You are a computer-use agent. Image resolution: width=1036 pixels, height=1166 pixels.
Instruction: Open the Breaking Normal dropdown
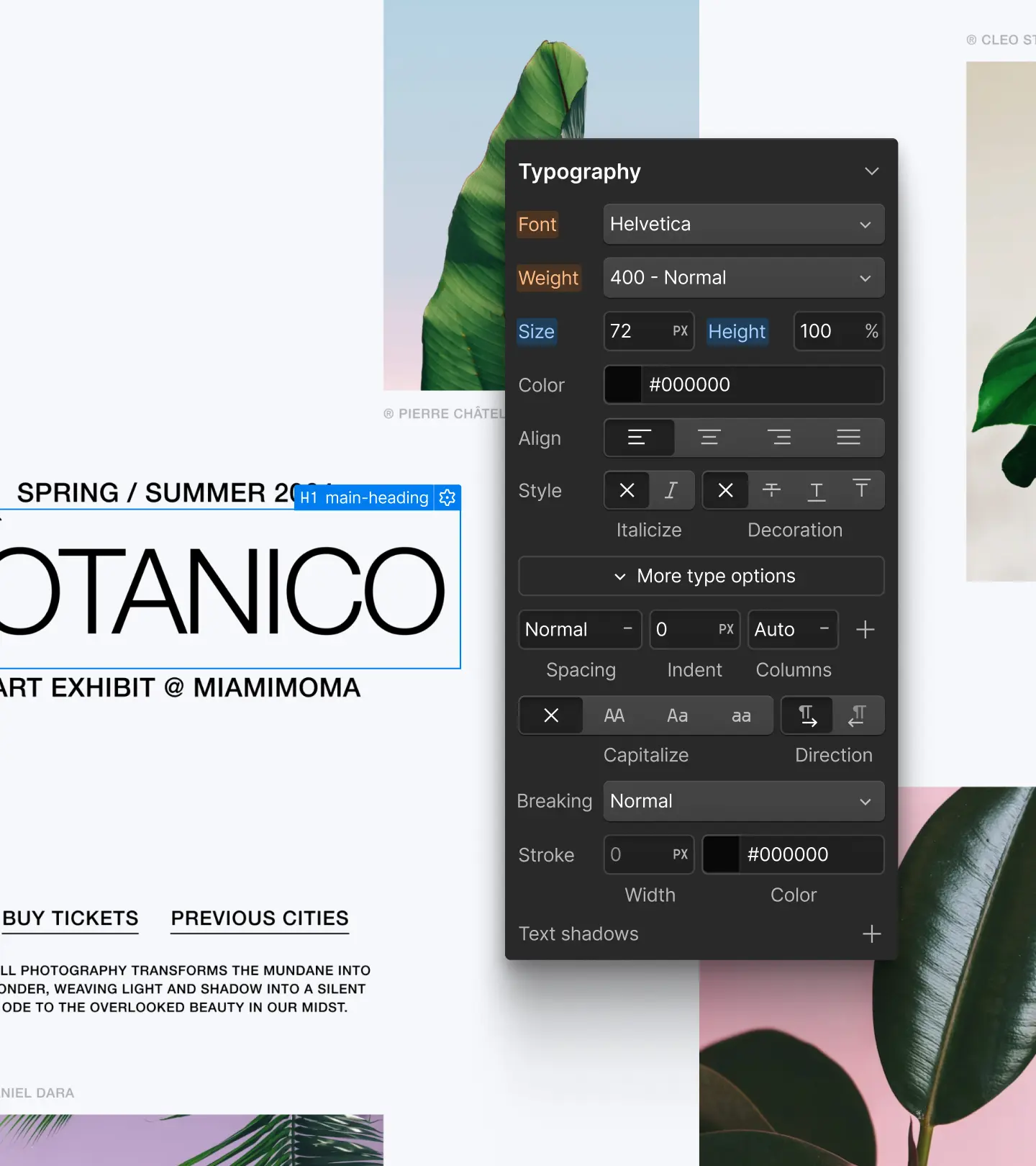click(x=743, y=801)
